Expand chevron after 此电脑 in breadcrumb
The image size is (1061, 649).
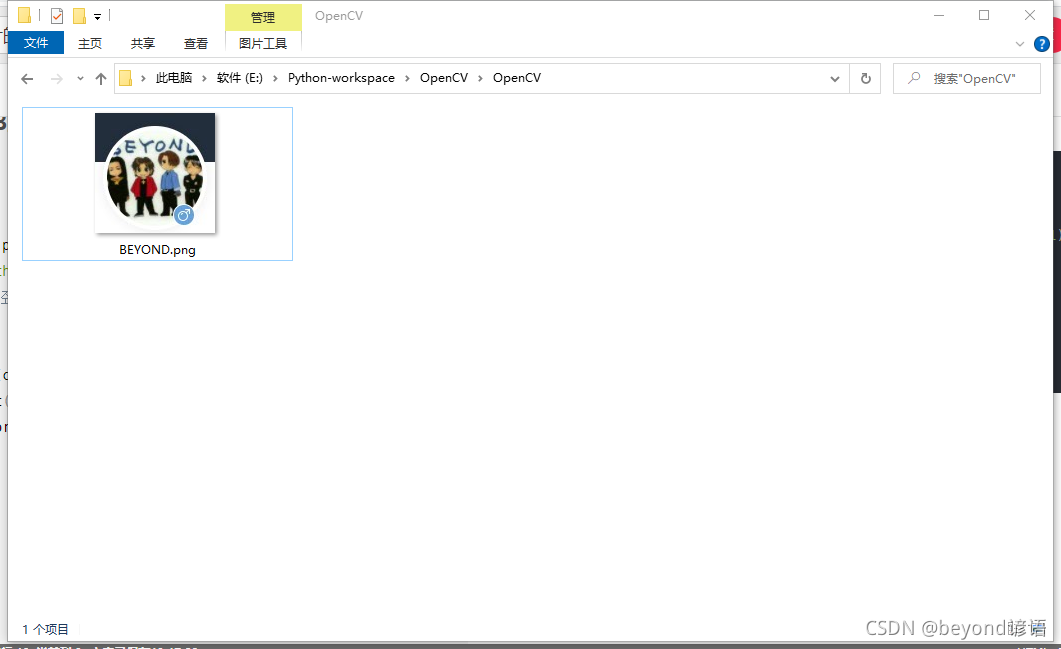pos(204,79)
